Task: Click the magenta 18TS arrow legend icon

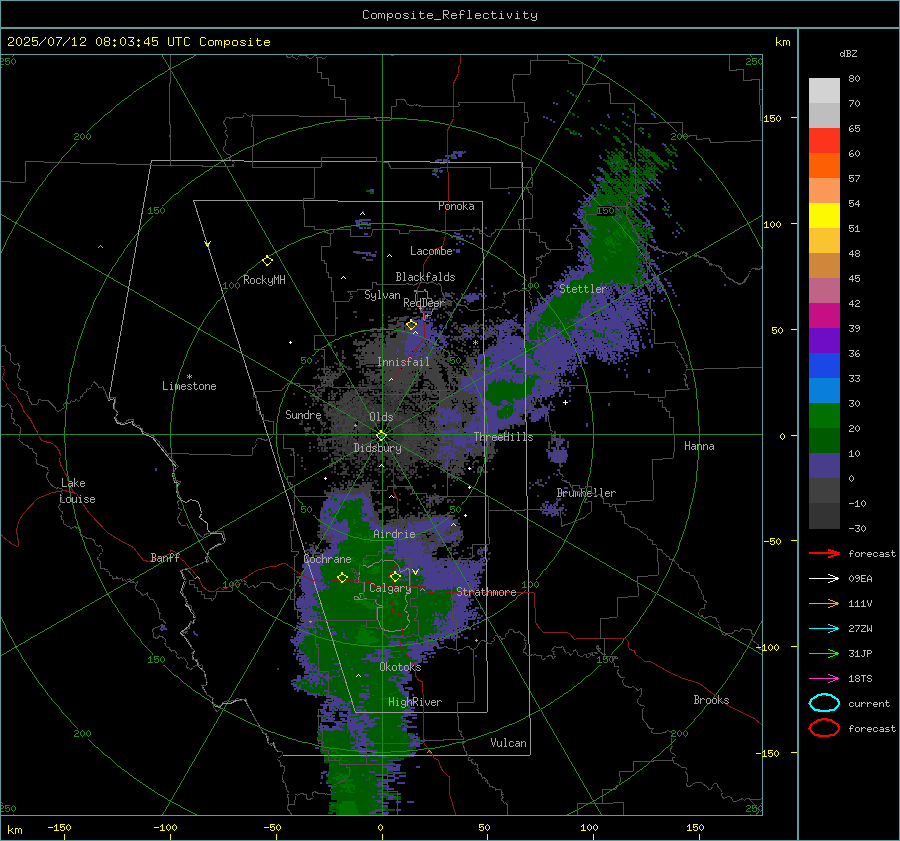Action: (824, 679)
